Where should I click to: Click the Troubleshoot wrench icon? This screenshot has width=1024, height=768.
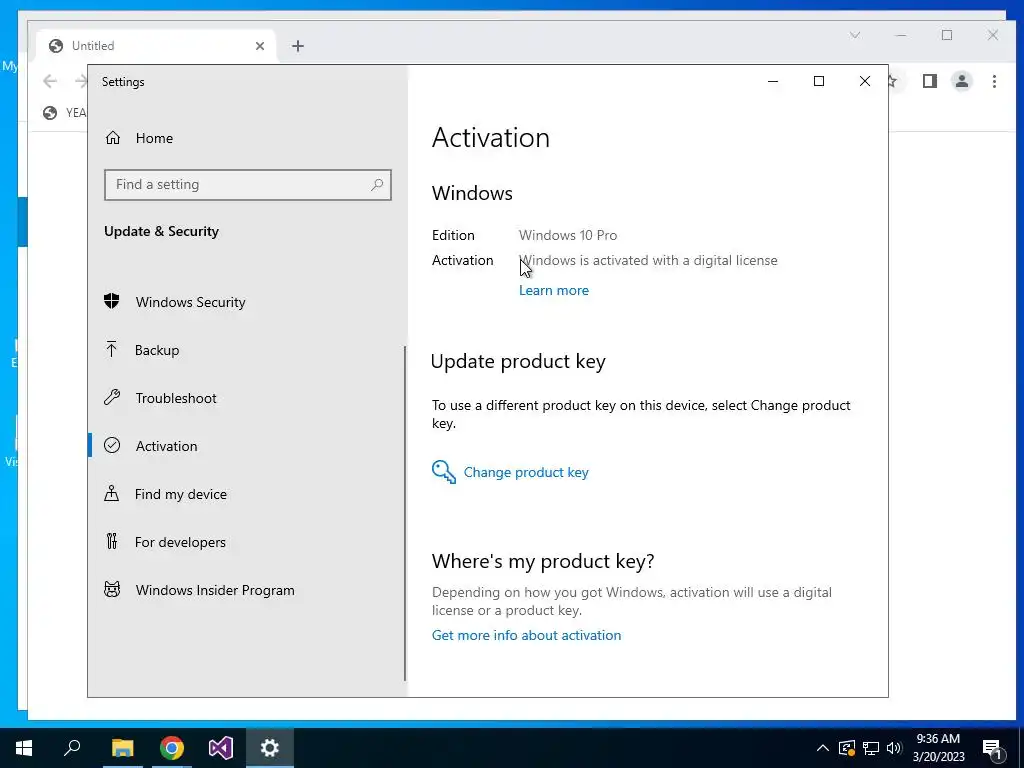(x=112, y=397)
